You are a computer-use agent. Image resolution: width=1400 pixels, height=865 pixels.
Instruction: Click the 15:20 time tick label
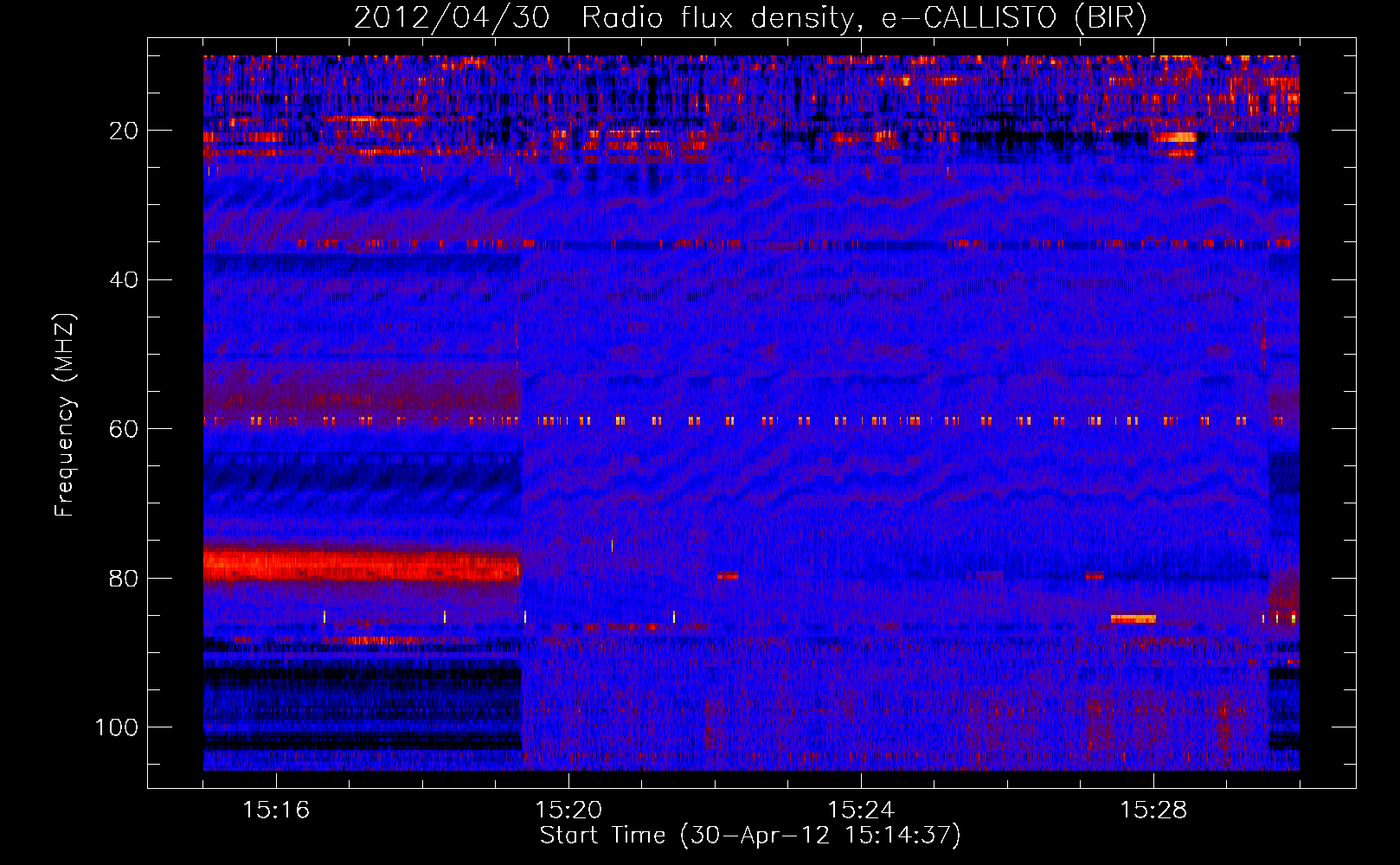tap(568, 811)
